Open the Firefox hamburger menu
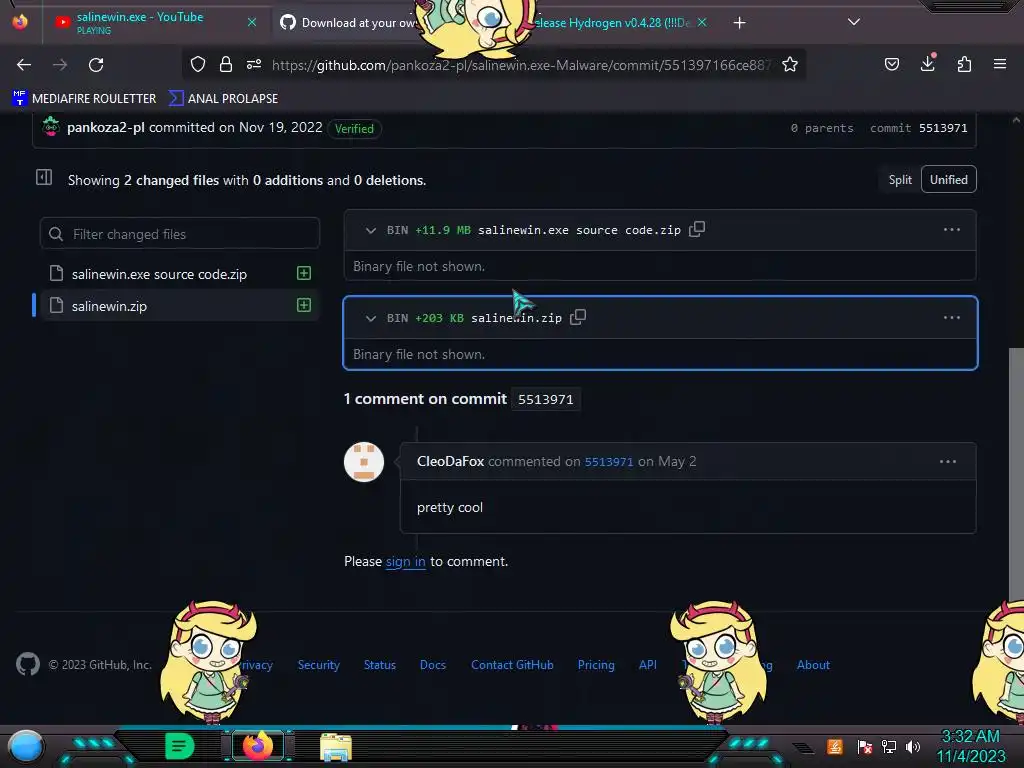Image resolution: width=1024 pixels, height=768 pixels. pos(1000,64)
